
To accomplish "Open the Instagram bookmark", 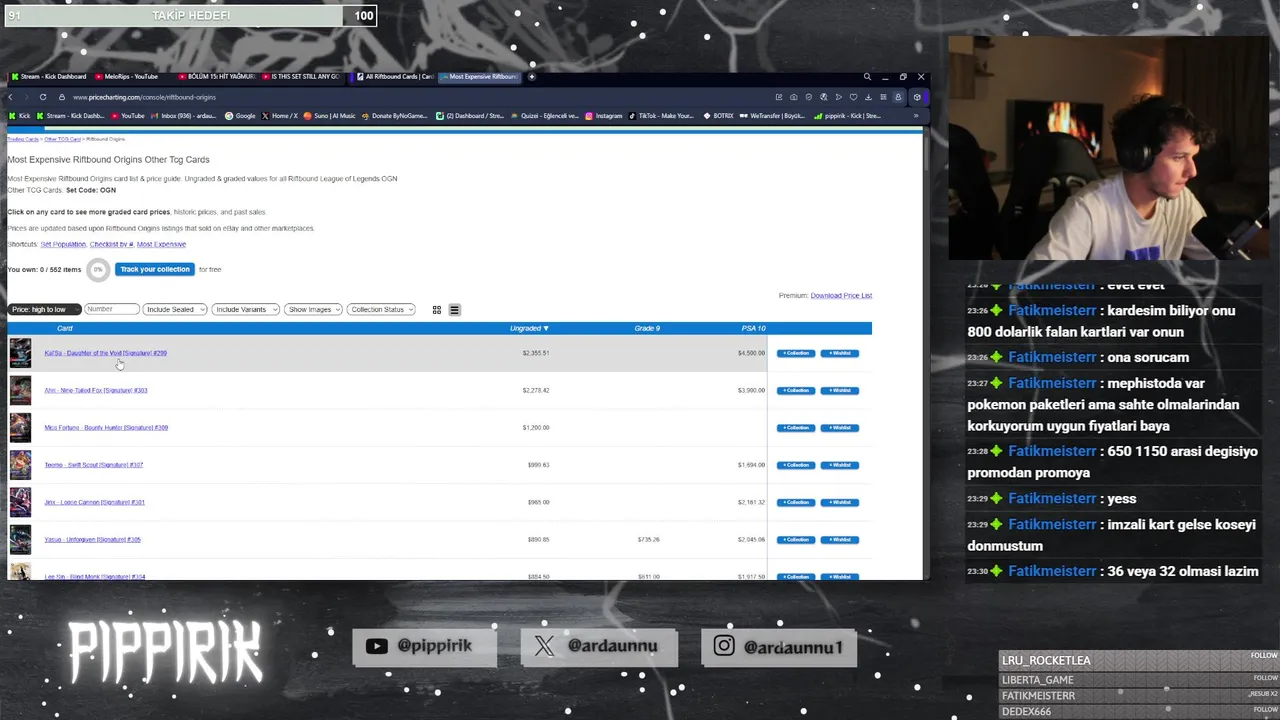I will (604, 116).
